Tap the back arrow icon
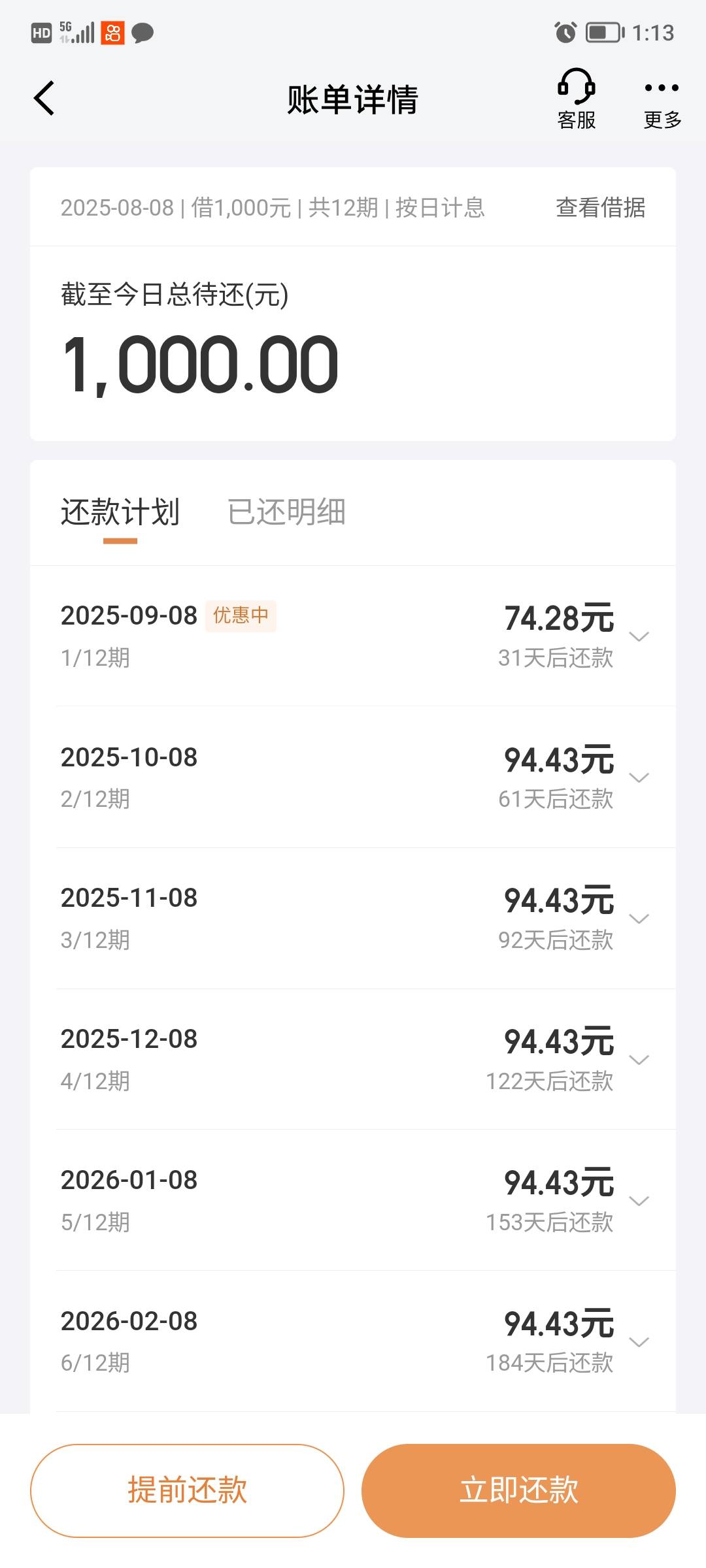 point(44,99)
